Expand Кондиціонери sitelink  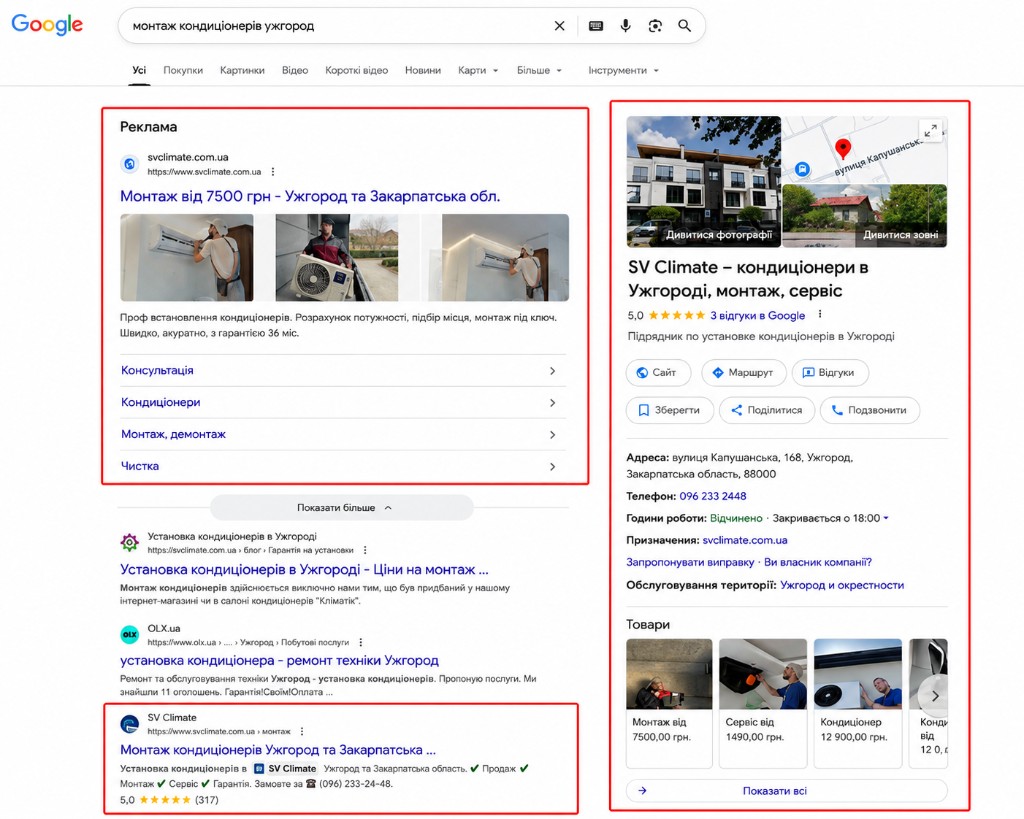pos(343,402)
